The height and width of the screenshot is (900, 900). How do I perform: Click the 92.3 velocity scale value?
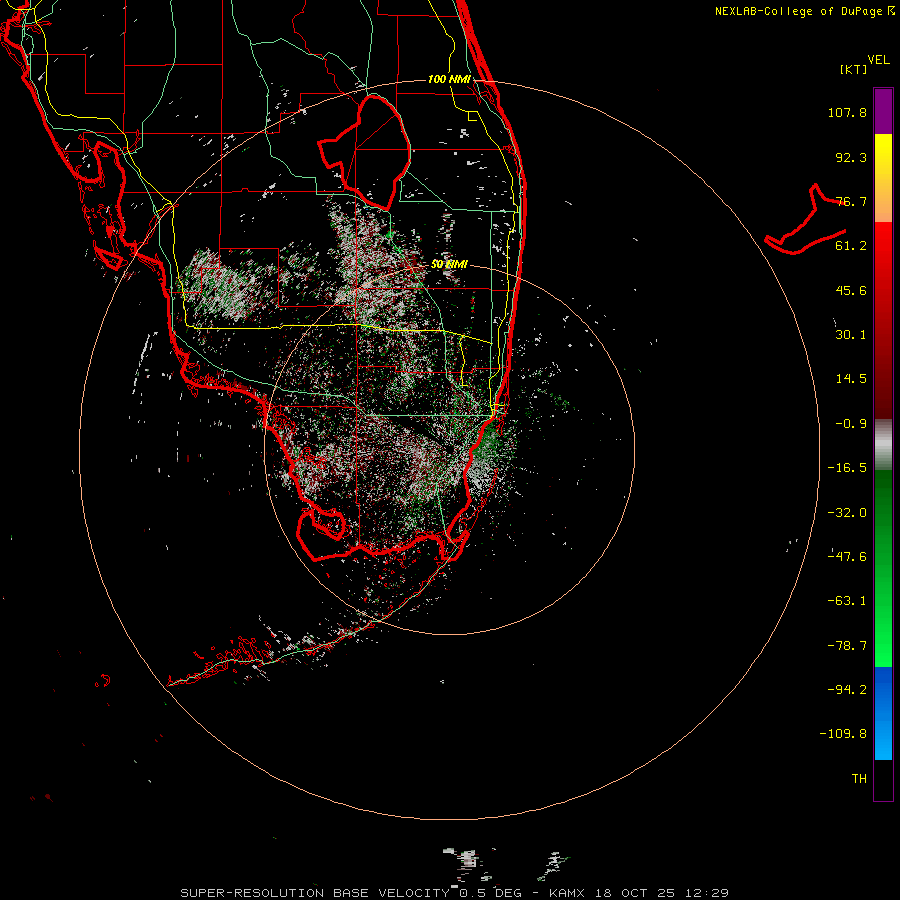pyautogui.click(x=851, y=157)
